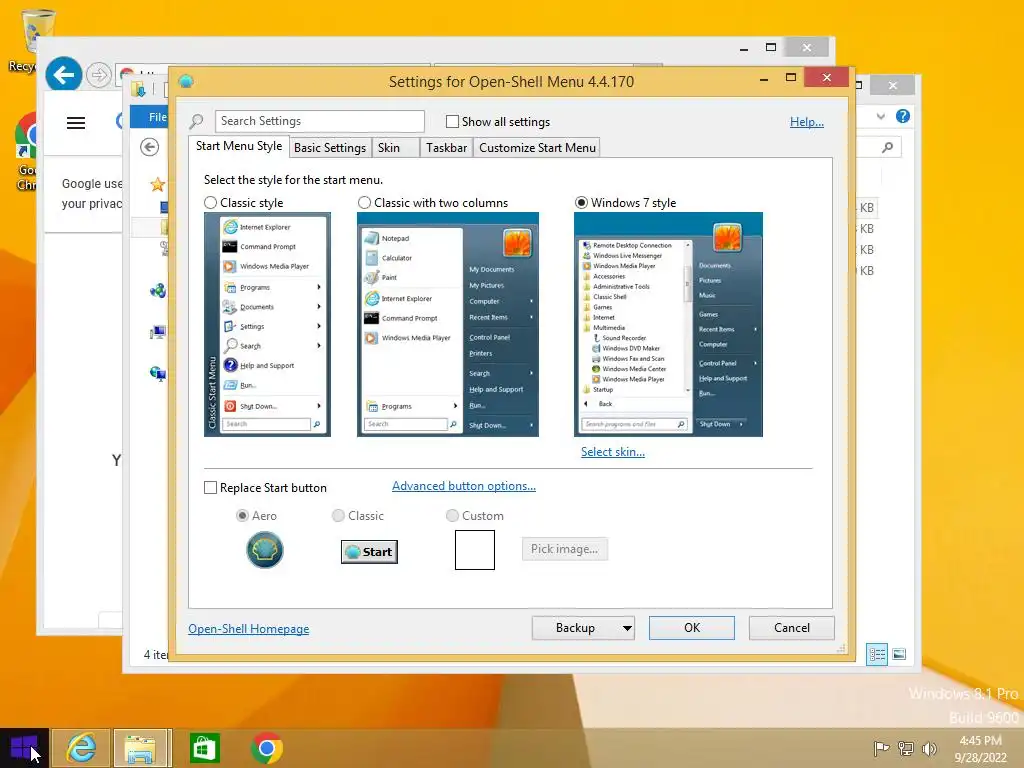Click the Favorites star in Explorer sidebar

click(x=157, y=185)
